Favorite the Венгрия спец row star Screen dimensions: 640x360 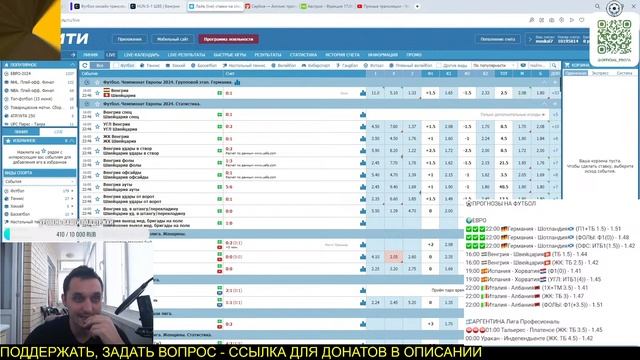[x=97, y=115]
